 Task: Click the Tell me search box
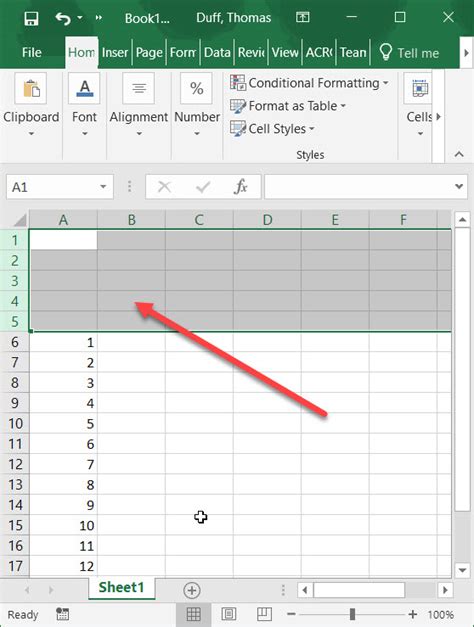(409, 52)
